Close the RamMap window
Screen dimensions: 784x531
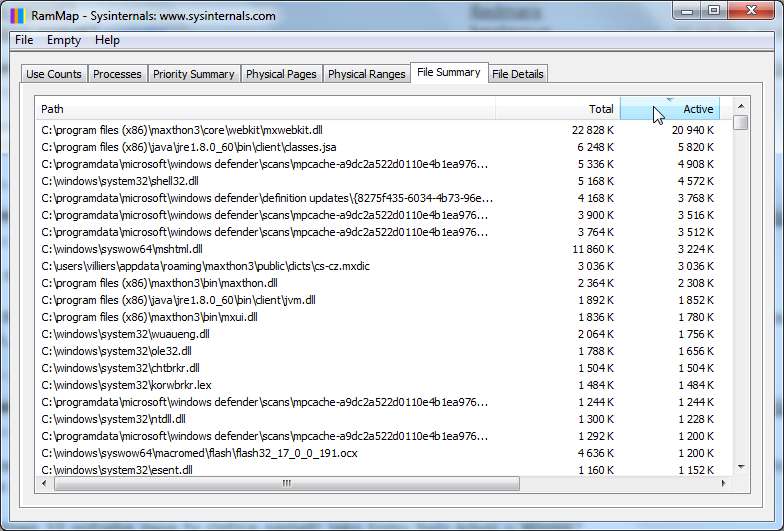(751, 10)
